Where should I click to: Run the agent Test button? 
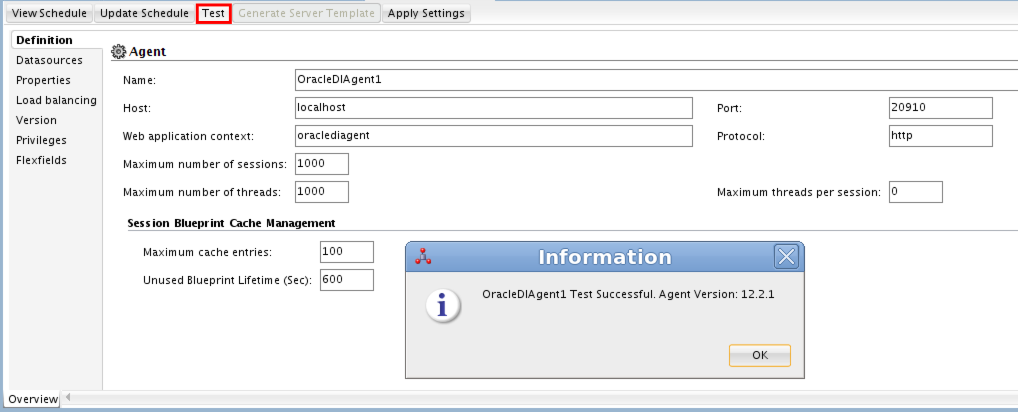[x=214, y=13]
